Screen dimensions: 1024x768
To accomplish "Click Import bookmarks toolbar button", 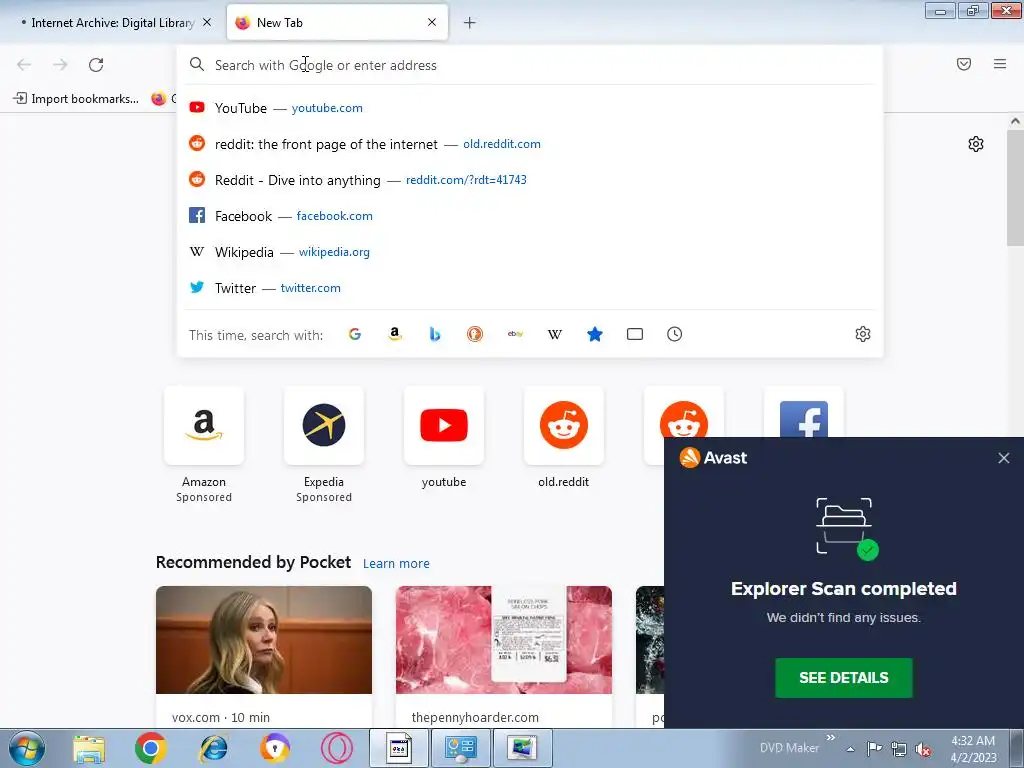I will 76,99.
